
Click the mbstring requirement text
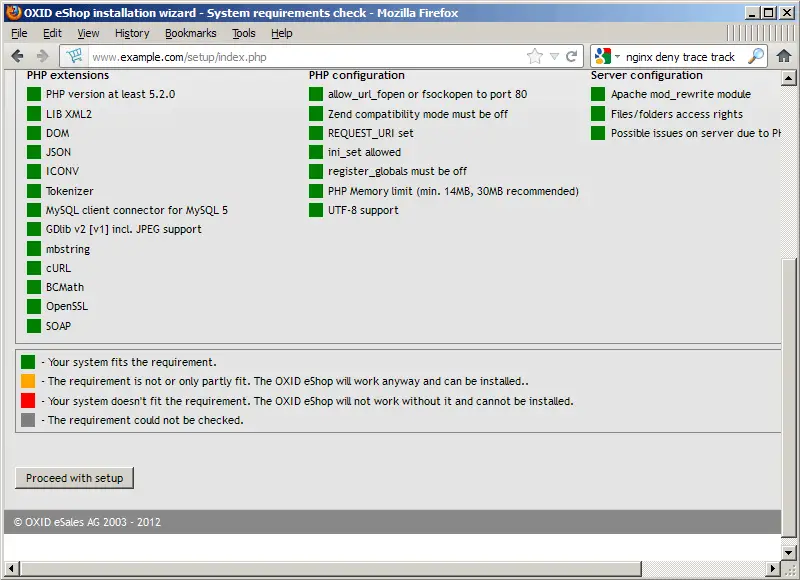click(x=68, y=249)
